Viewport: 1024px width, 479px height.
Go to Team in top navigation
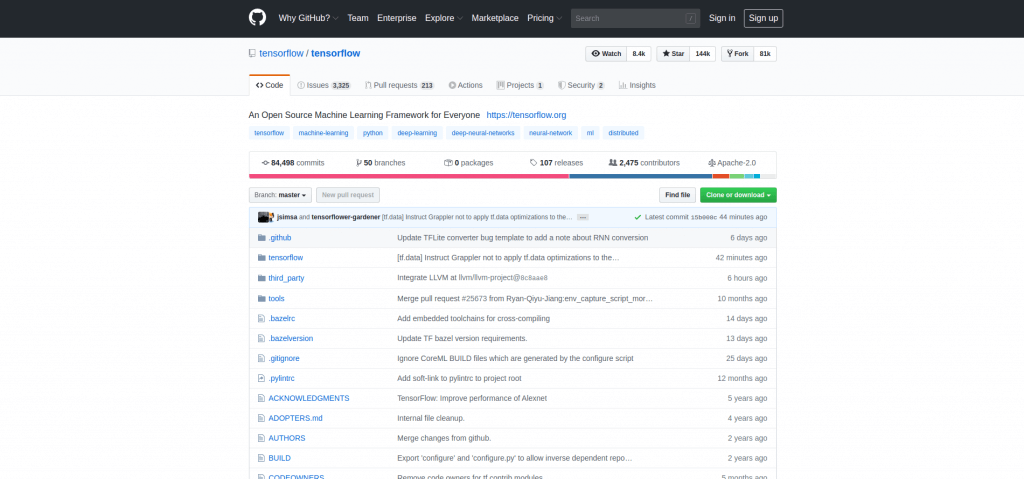(358, 18)
